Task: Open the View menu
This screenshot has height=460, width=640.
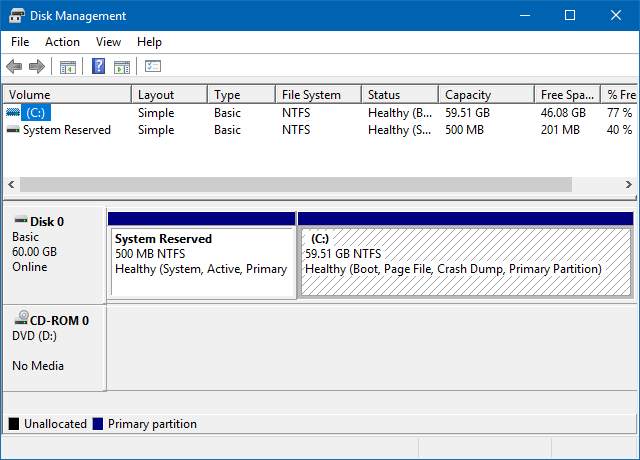Action: coord(108,42)
